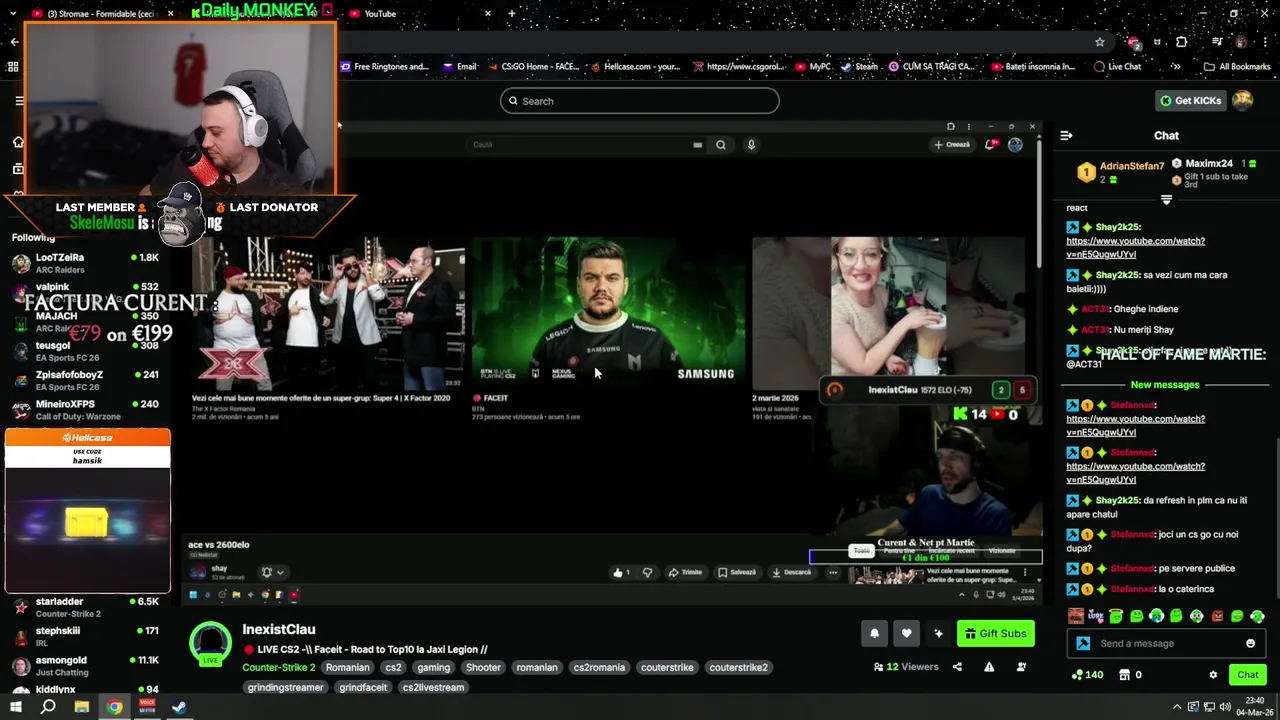This screenshot has width=1280, height=720.
Task: Share the stream via share icon
Action: coord(957,667)
